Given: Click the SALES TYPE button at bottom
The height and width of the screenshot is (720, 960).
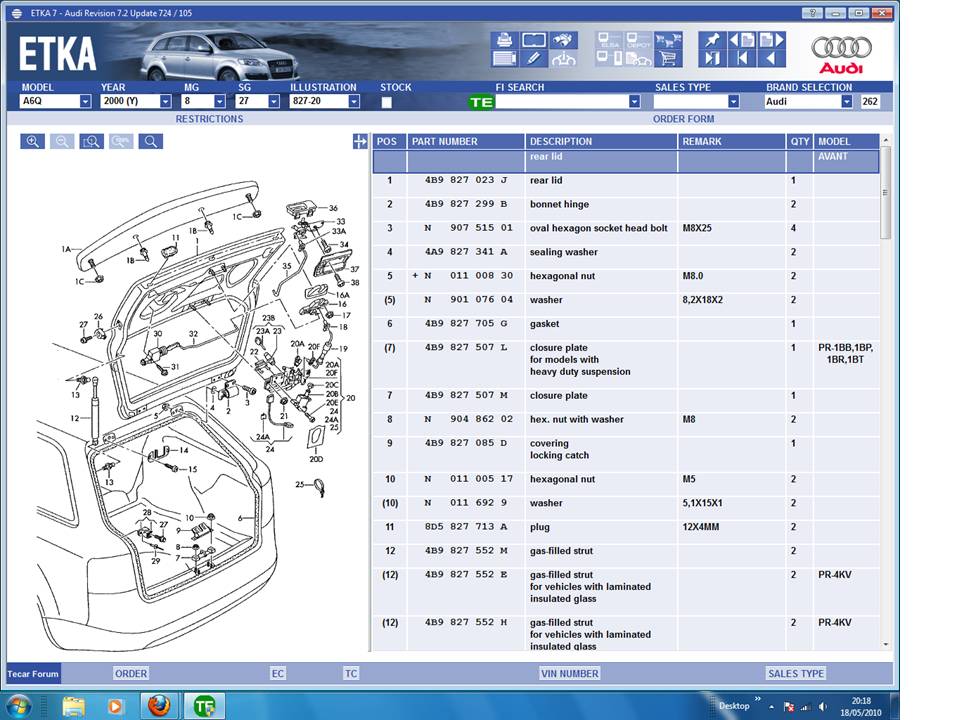Looking at the screenshot, I should point(796,673).
